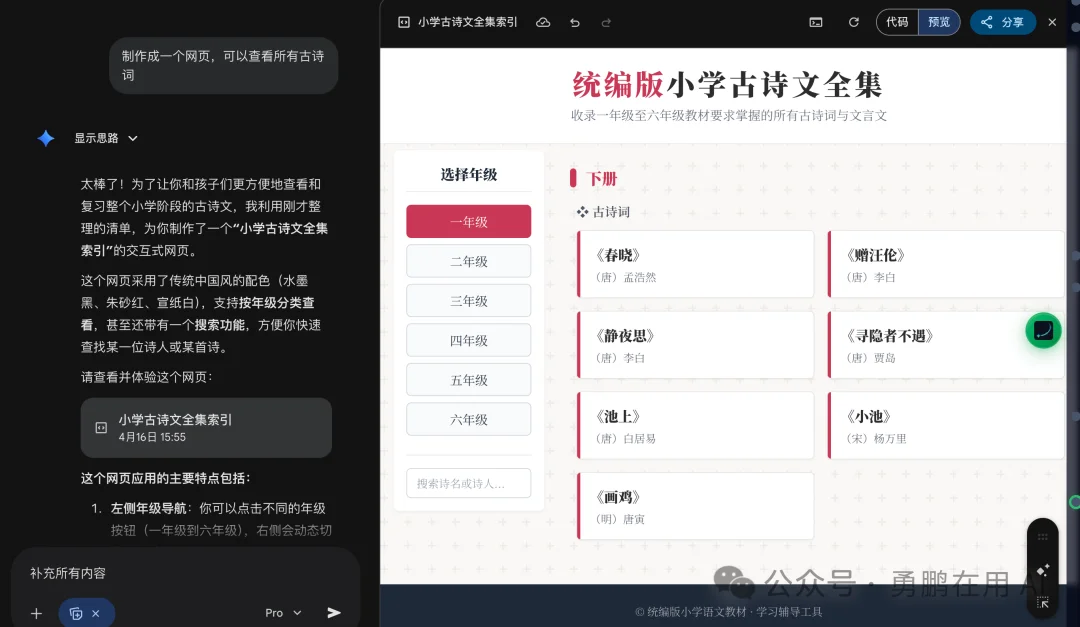Screen dimensions: 1080x627
Task: Click the cloud save icon in the toolbar
Action: pos(543,21)
